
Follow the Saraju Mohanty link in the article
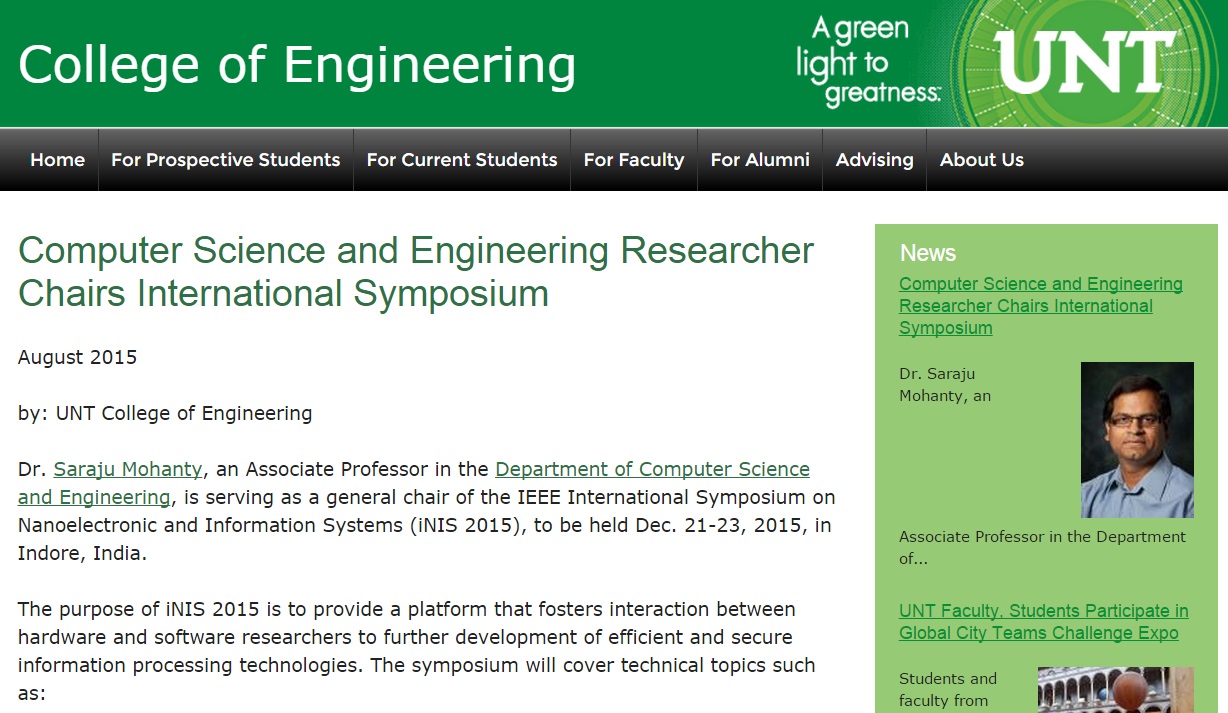point(128,469)
